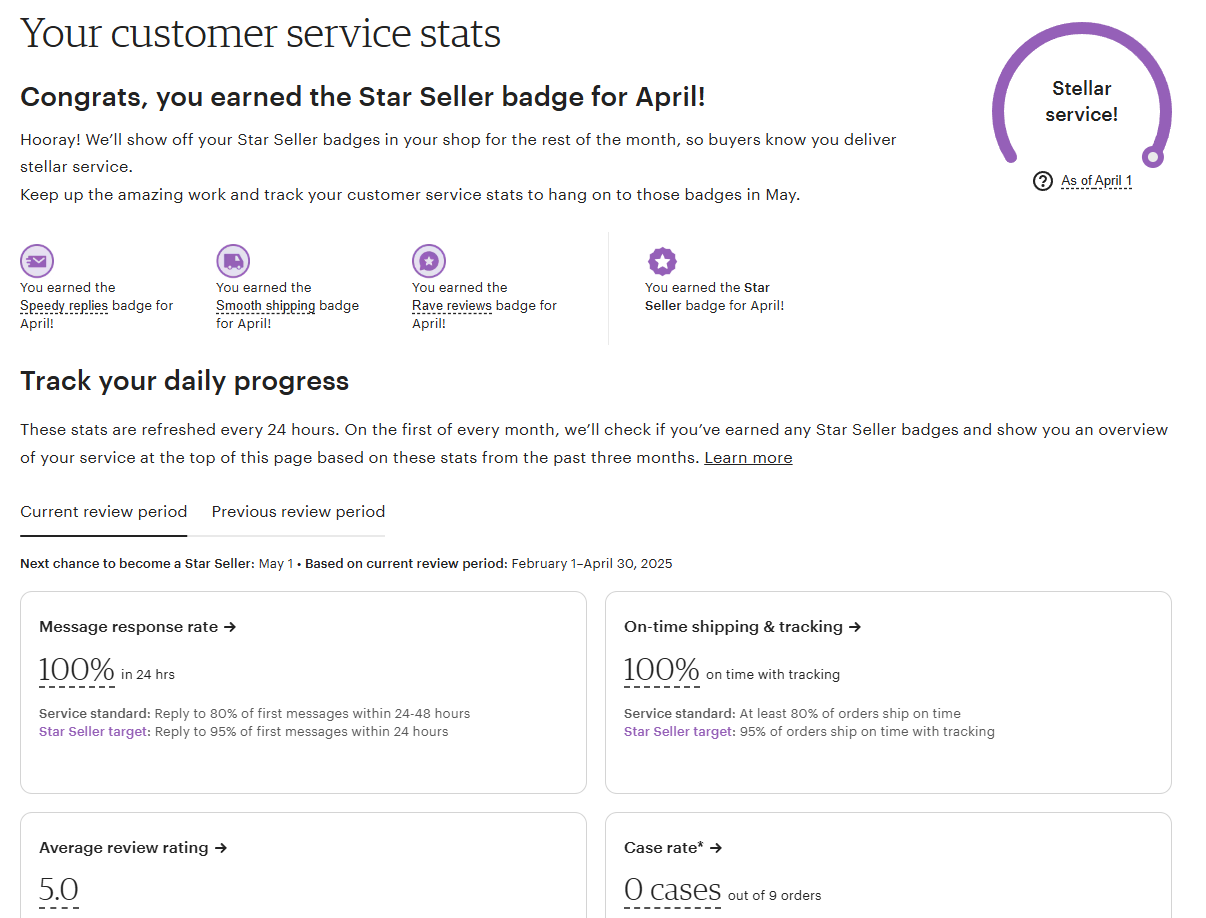Screen dimensions: 1206x918
Task: Click the 100% on-time shipping value
Action: click(661, 670)
